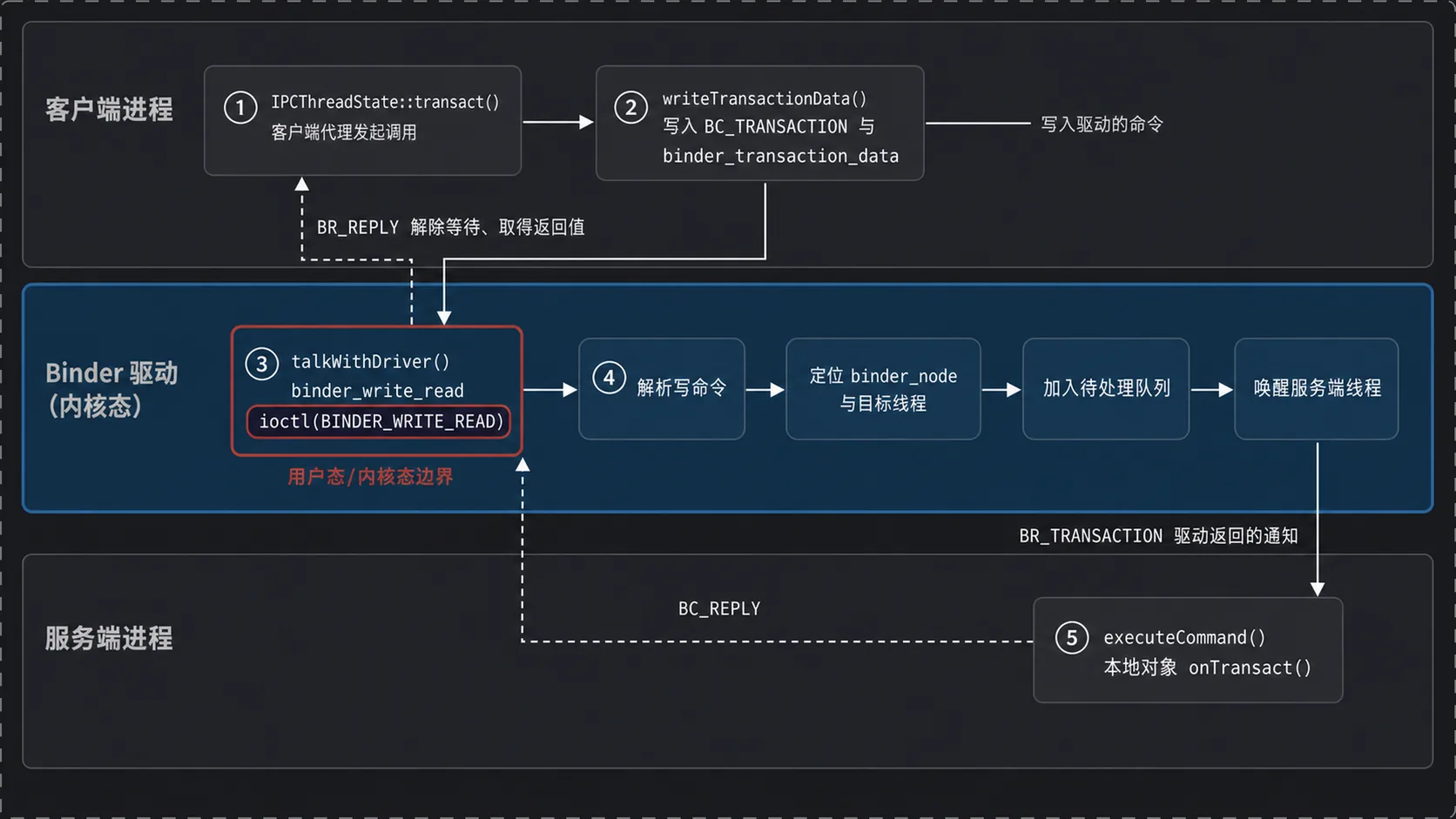Screen dimensions: 1456x819
Task: Select the IPCThreadState::transact() text
Action: coord(385,102)
